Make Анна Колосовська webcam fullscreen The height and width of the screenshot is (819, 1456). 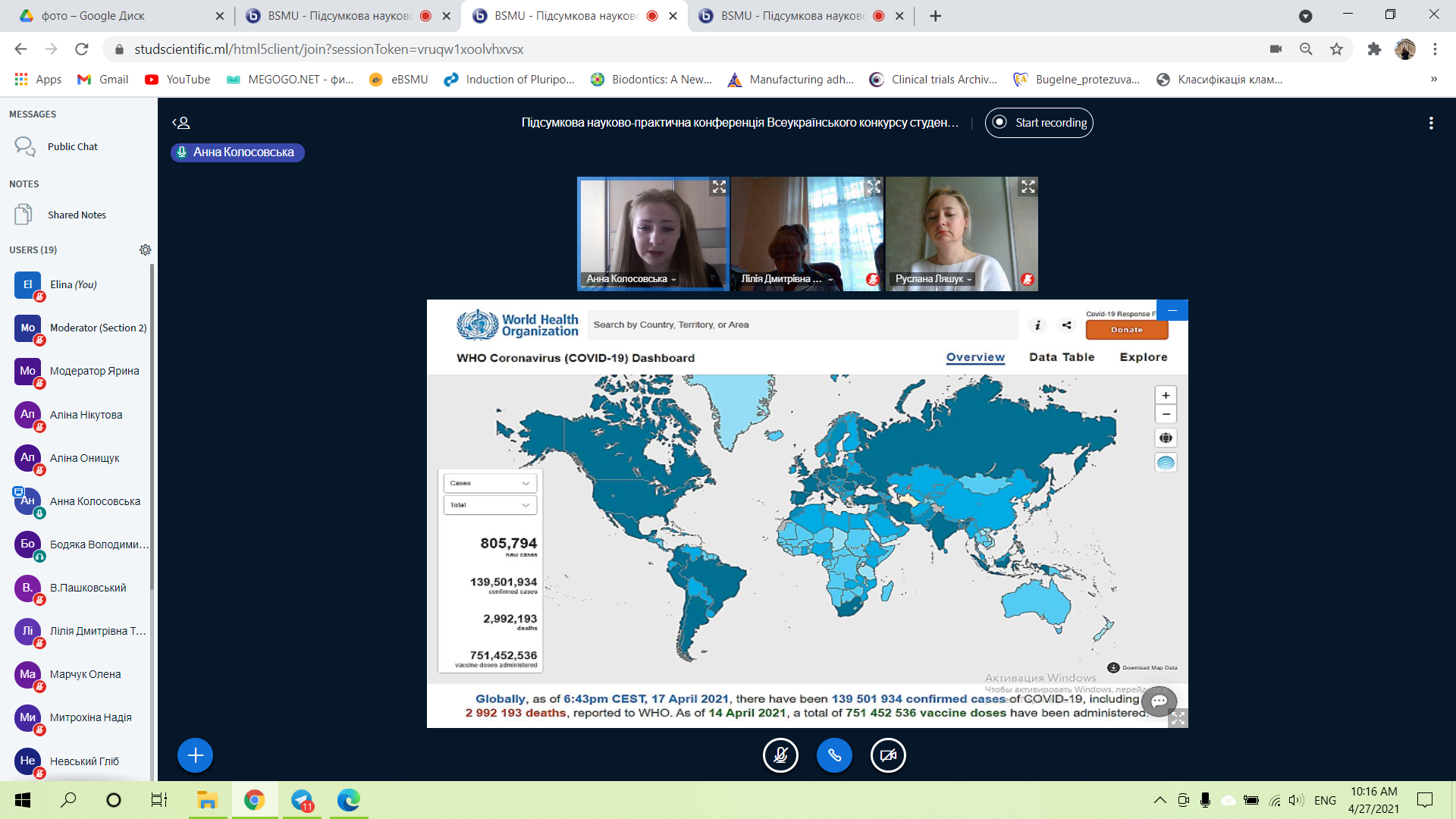coord(719,187)
